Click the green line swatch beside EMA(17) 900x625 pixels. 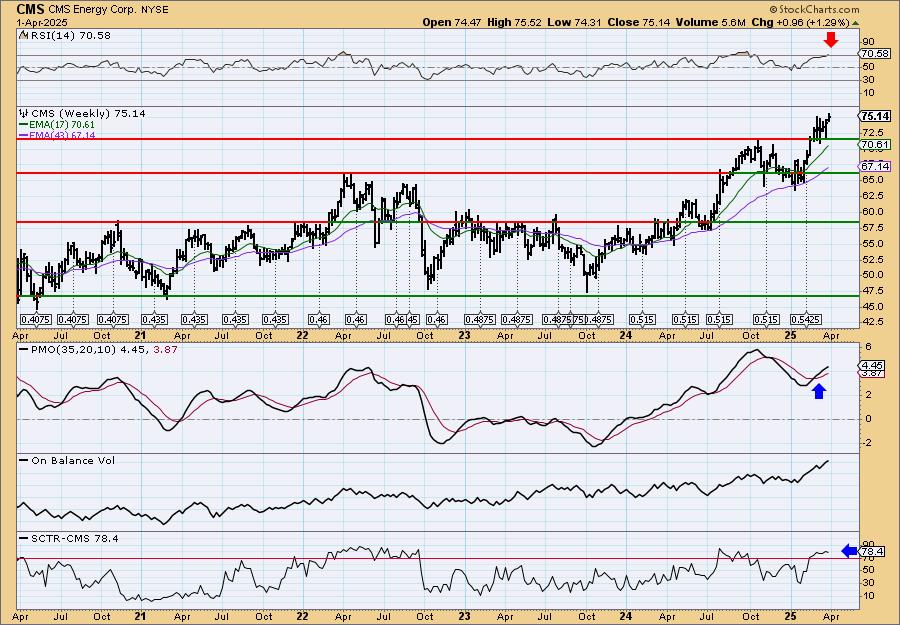24,125
